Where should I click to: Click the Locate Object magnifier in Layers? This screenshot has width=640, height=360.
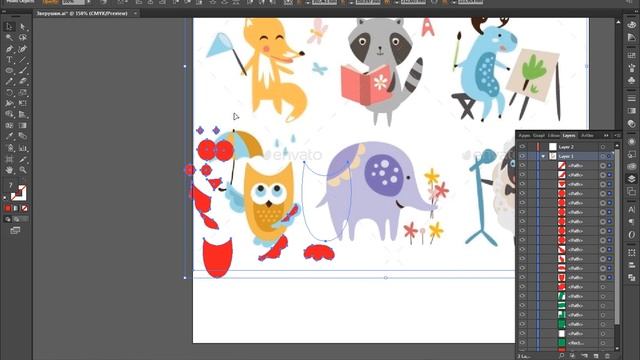pyautogui.click(x=562, y=356)
